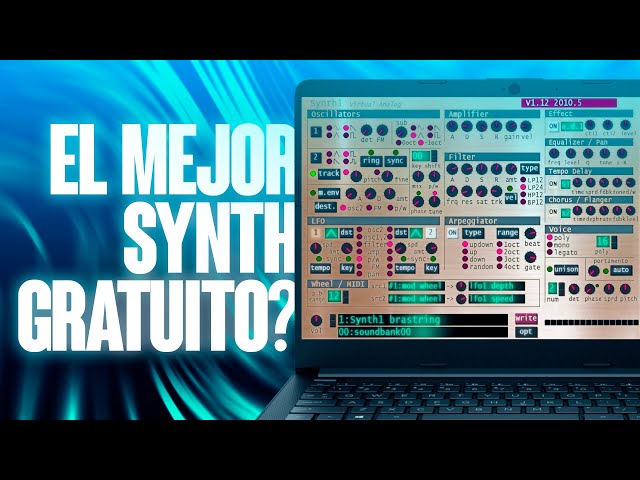Select mono voice mode
The height and width of the screenshot is (480, 640).
[550, 245]
